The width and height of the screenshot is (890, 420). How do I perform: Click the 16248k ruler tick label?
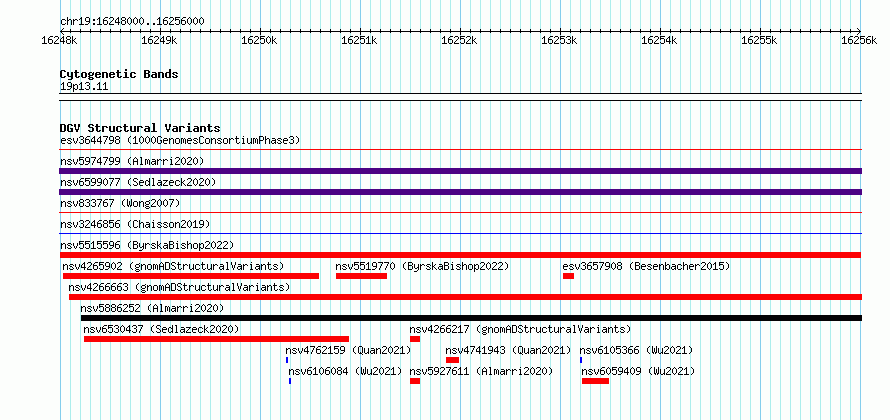(60, 40)
